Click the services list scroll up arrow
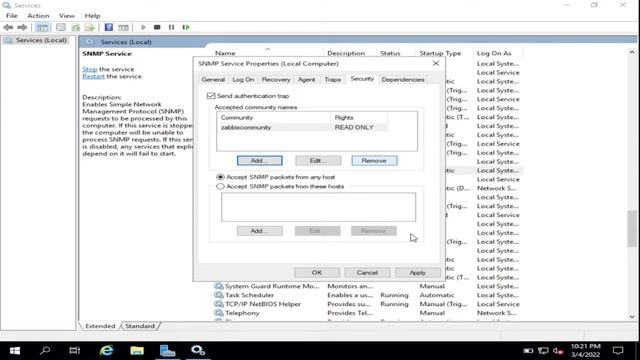 point(632,52)
